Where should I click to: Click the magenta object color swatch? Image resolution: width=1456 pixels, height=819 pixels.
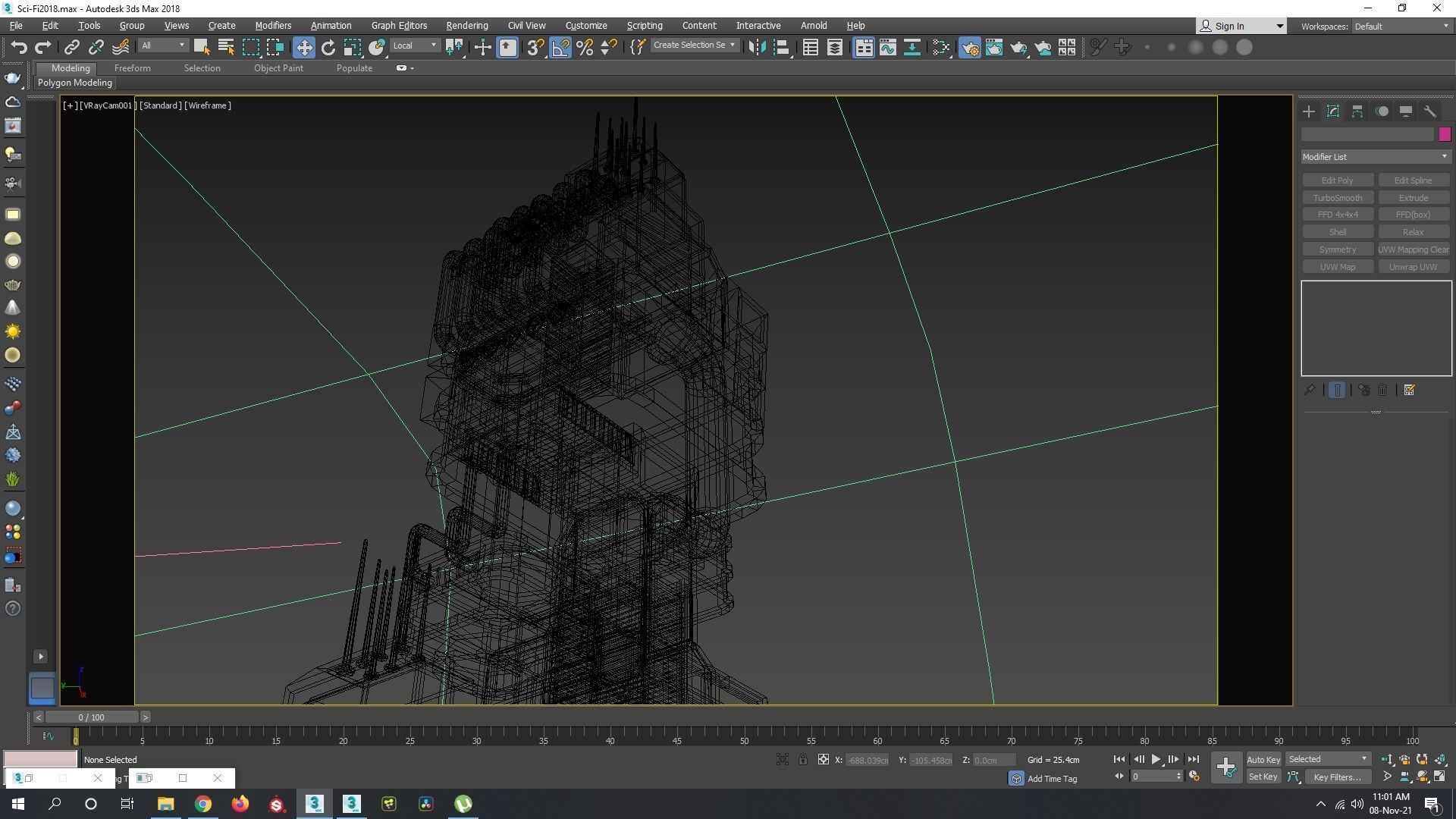pos(1444,134)
